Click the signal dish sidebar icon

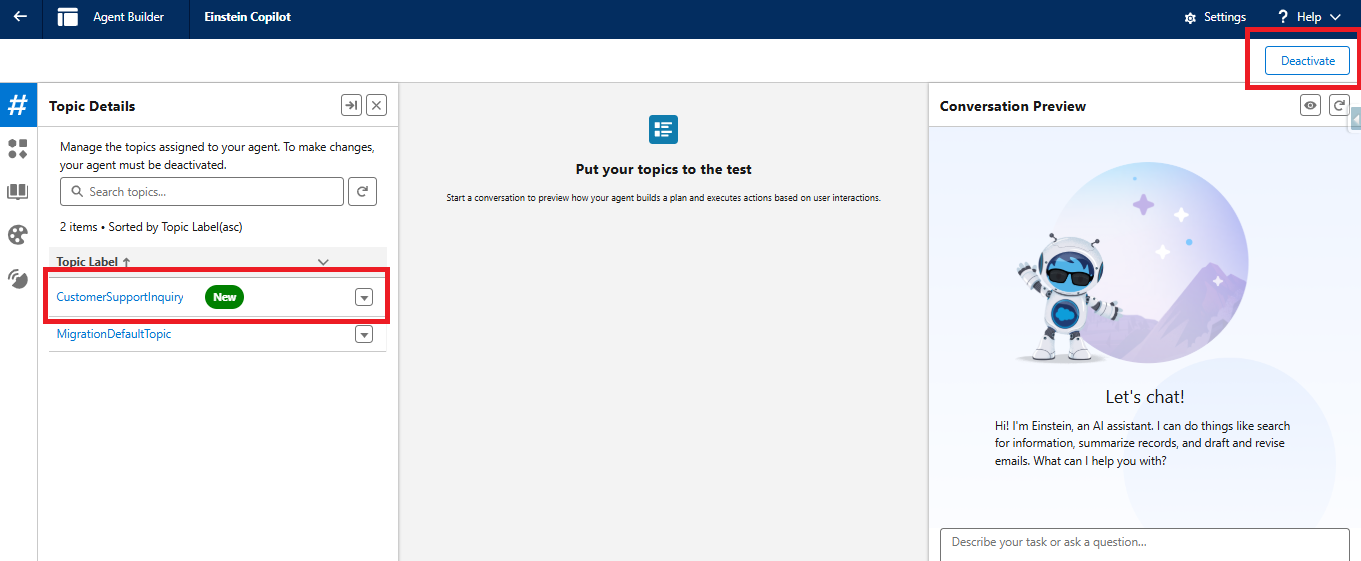18,279
